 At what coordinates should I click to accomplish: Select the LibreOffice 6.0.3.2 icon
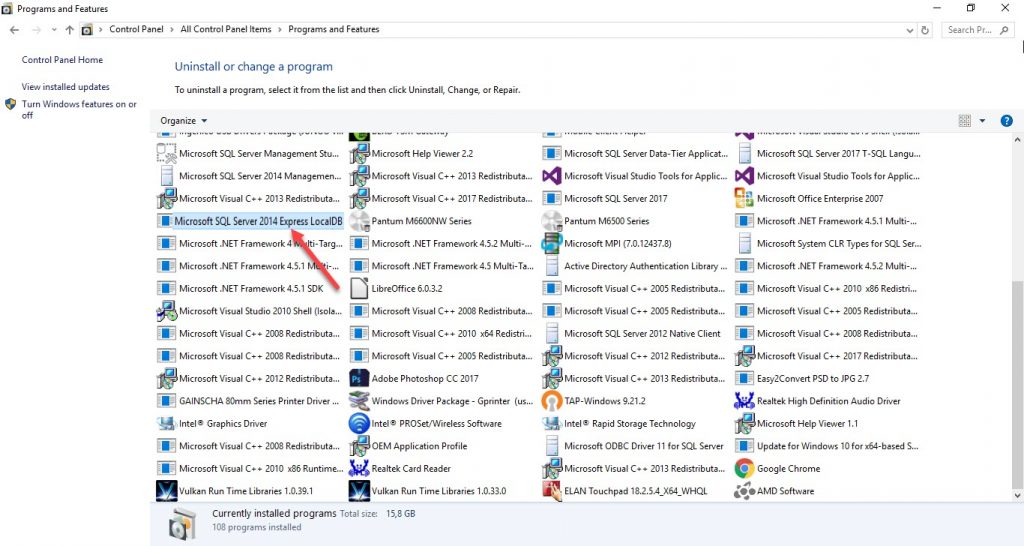359,288
